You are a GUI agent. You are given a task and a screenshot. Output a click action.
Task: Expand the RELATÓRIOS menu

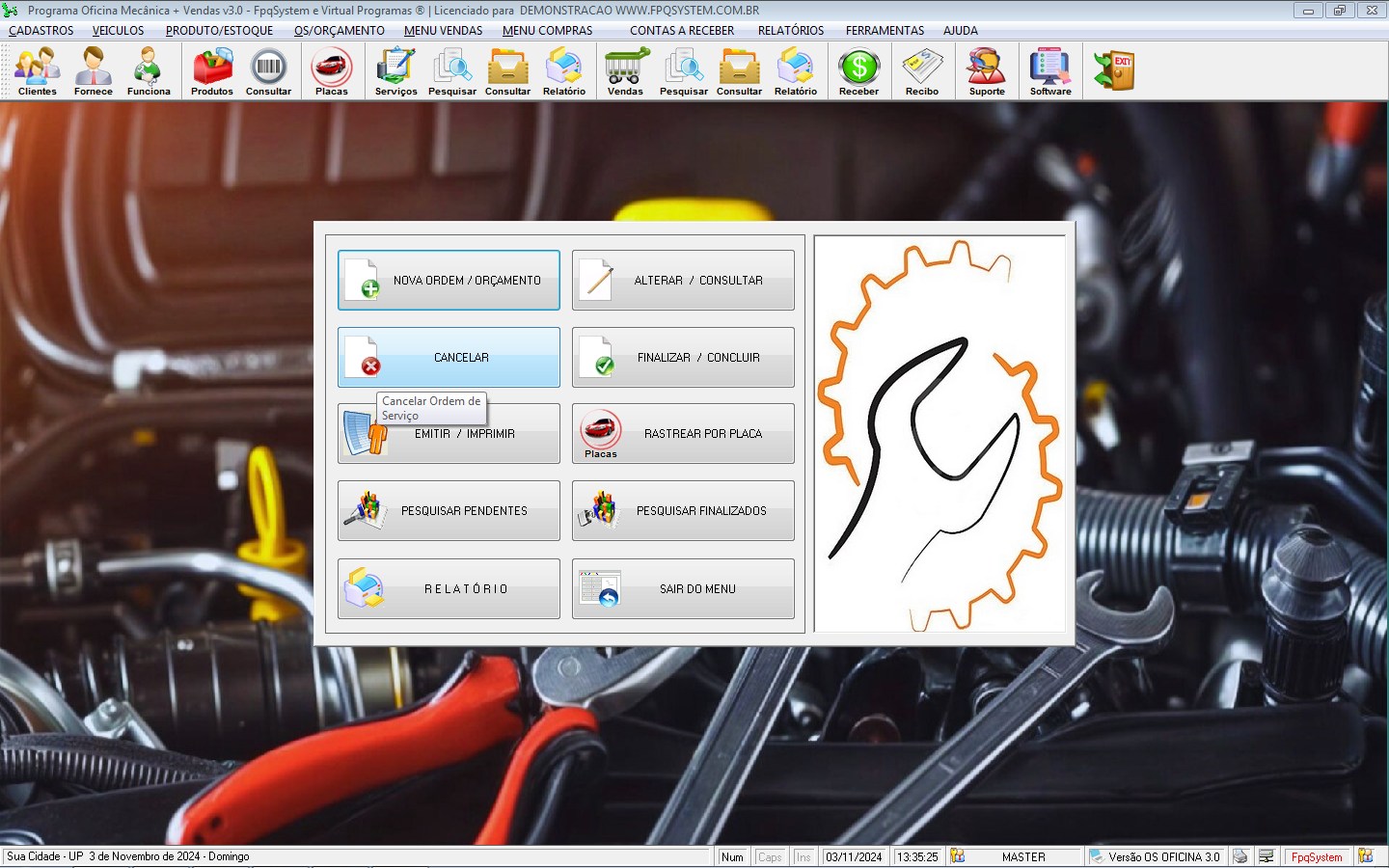click(x=791, y=31)
